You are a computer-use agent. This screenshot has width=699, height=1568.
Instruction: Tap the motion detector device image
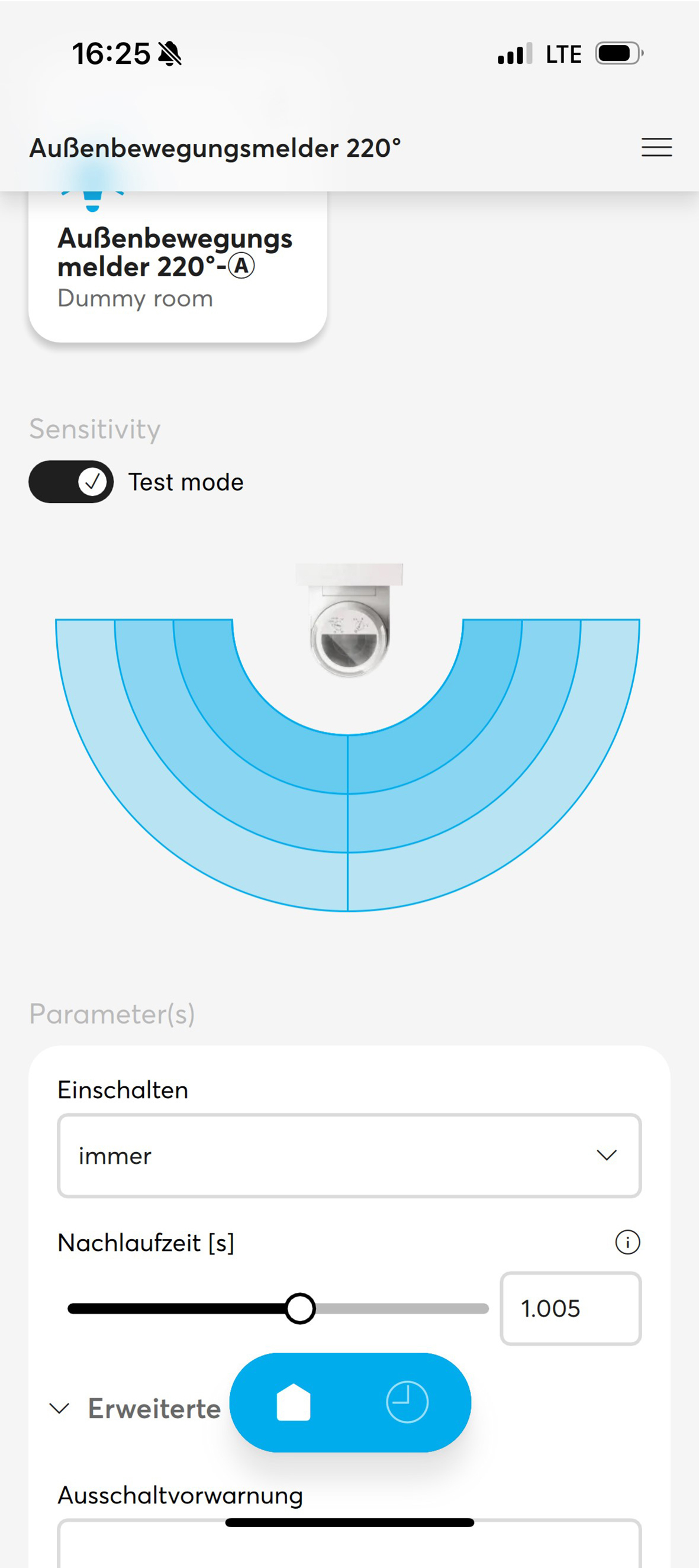coord(349,619)
